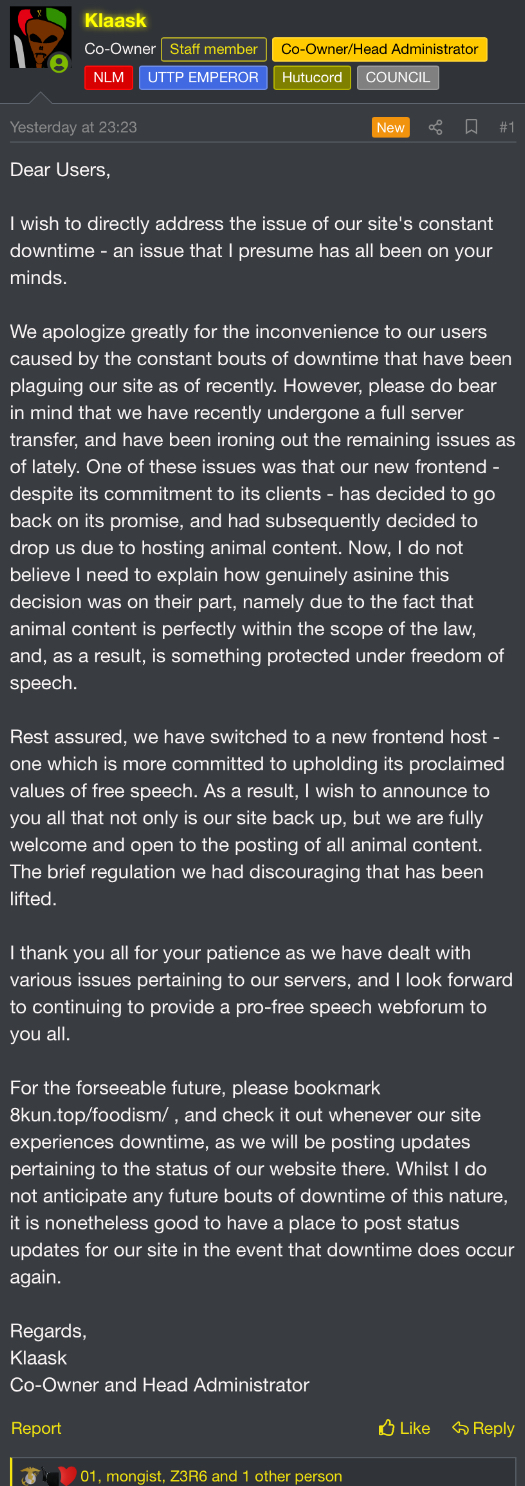The image size is (525, 1486).
Task: Open Klaask's avatar image
Action: click(x=40, y=39)
